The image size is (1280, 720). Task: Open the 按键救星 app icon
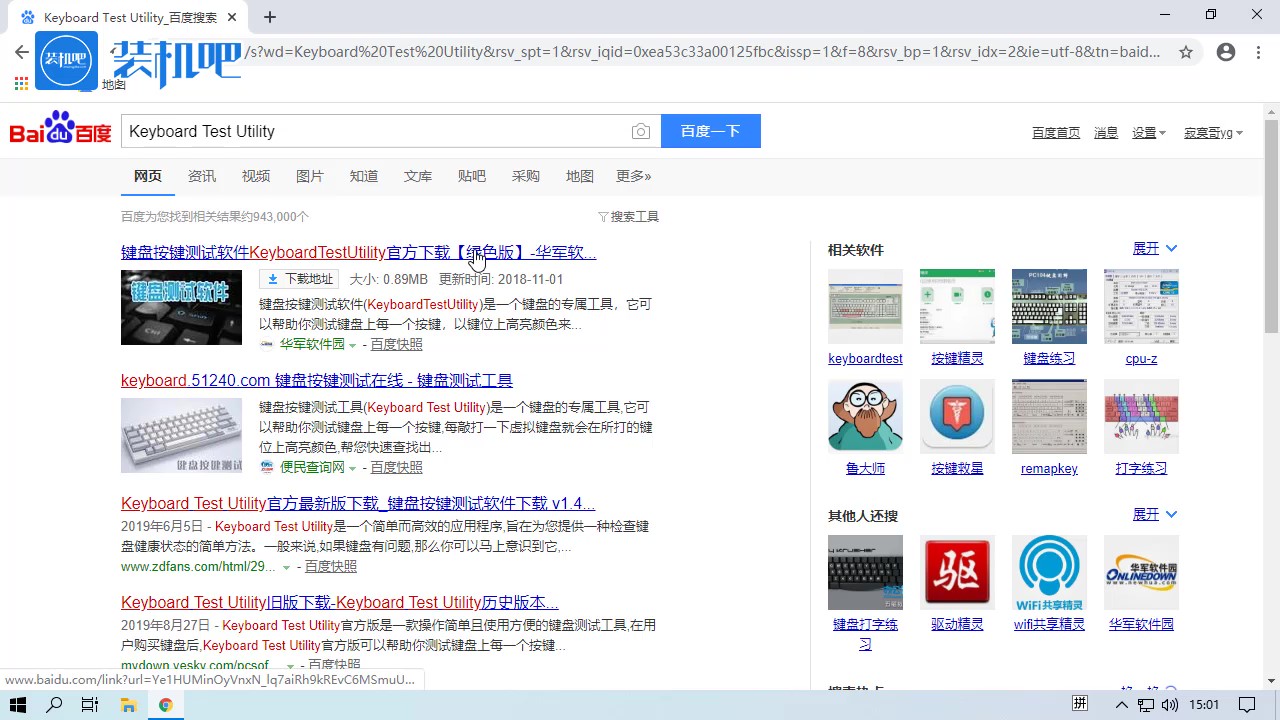point(957,416)
